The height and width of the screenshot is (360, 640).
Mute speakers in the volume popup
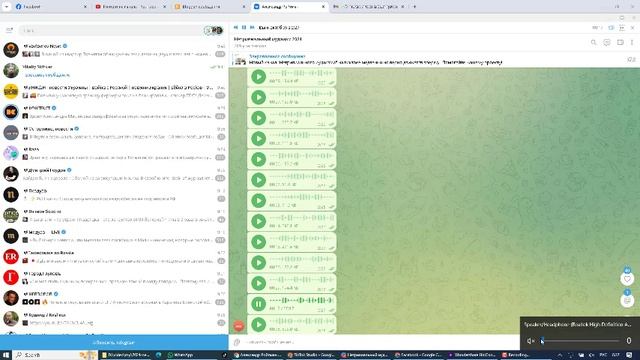(x=530, y=341)
